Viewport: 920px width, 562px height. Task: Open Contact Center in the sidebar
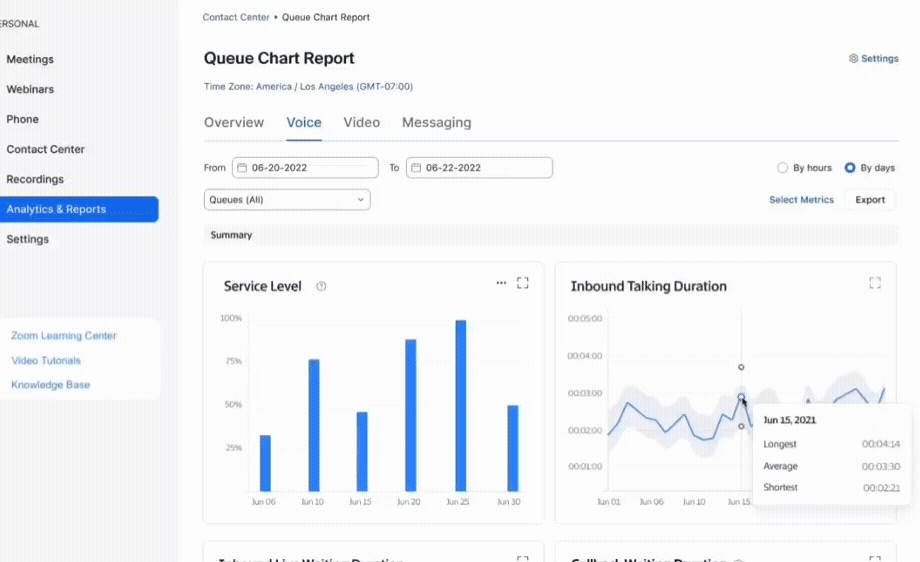[45, 149]
